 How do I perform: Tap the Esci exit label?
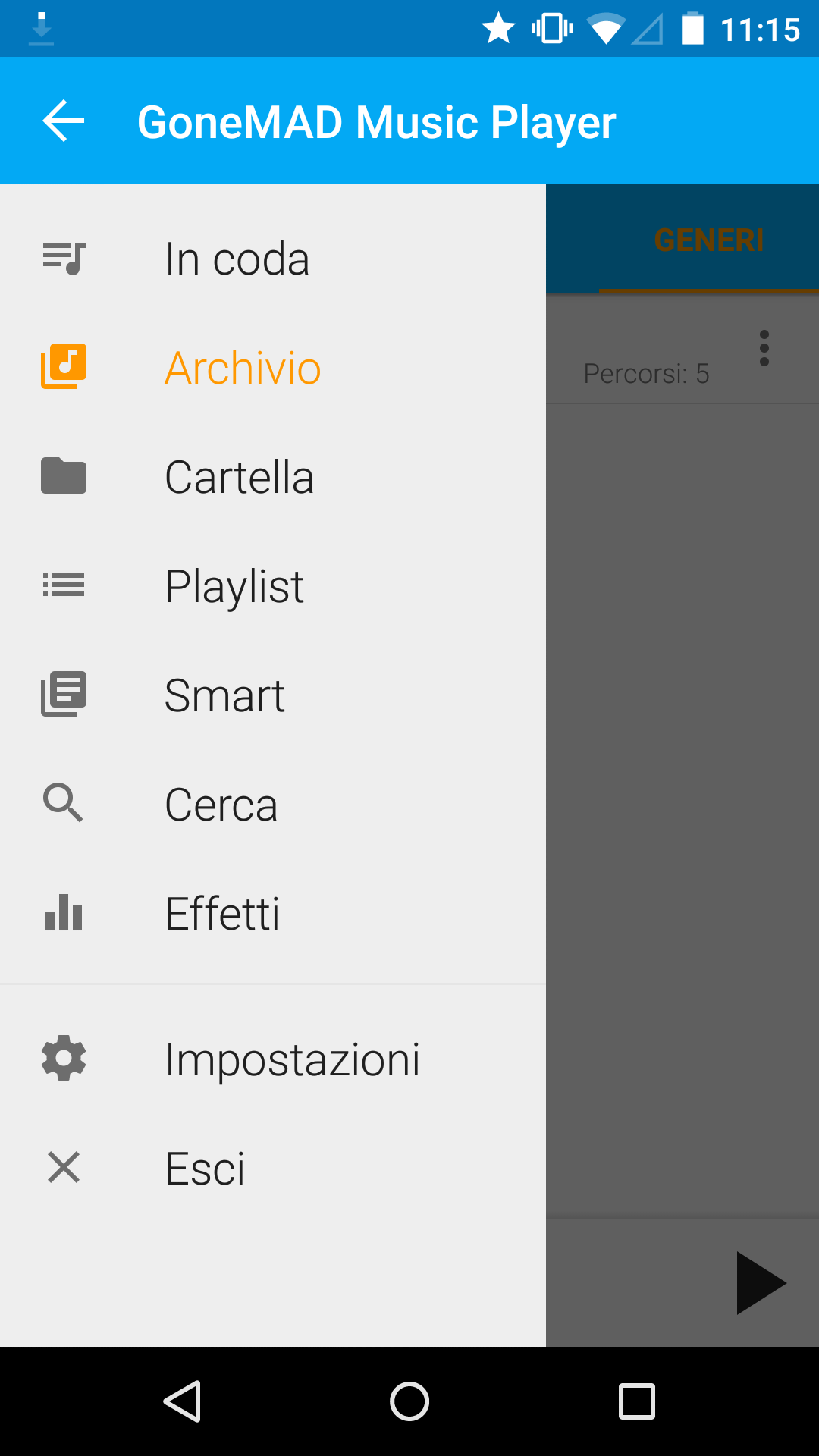point(206,1169)
